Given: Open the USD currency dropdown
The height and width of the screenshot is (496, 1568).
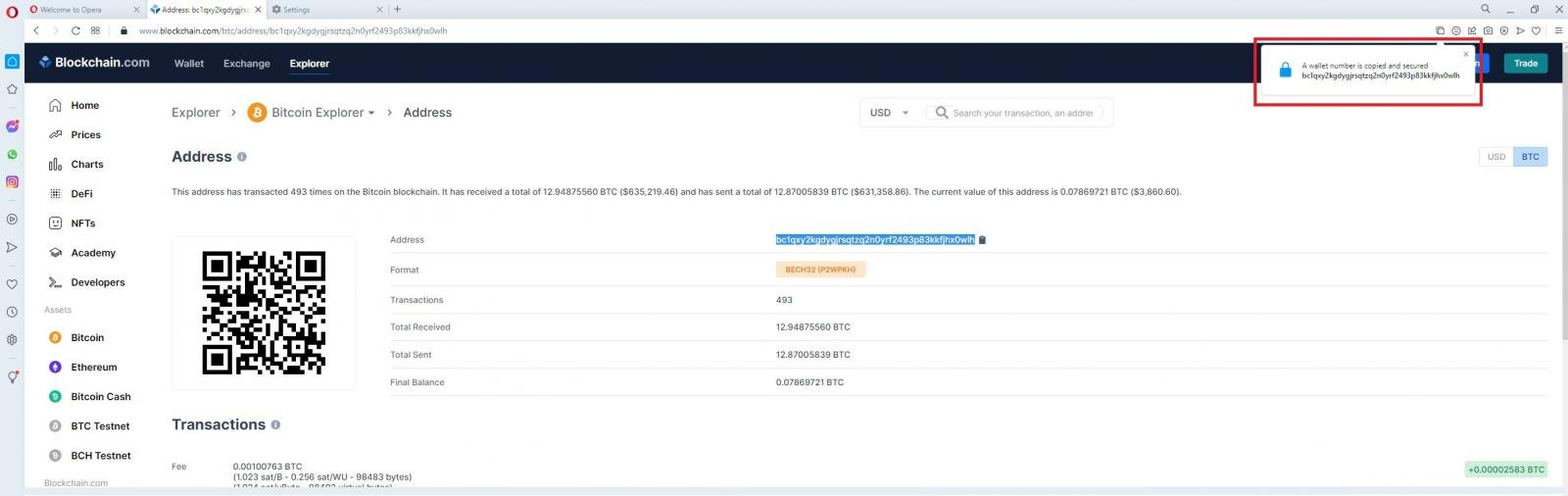Looking at the screenshot, I should point(890,113).
